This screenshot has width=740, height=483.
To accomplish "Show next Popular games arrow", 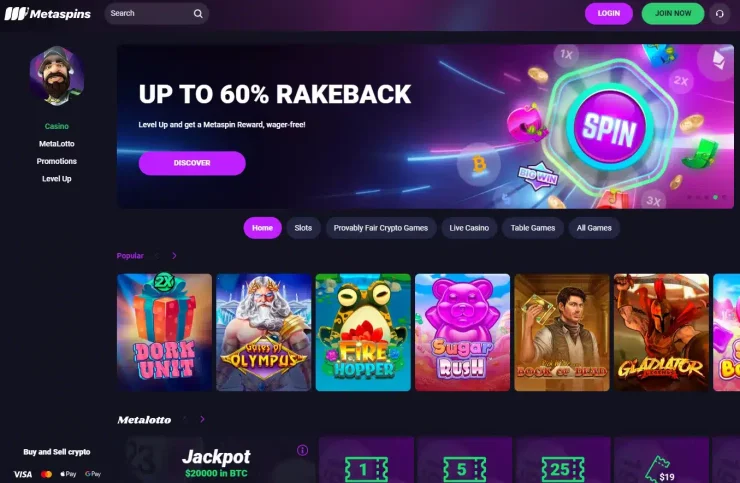I will coord(174,256).
